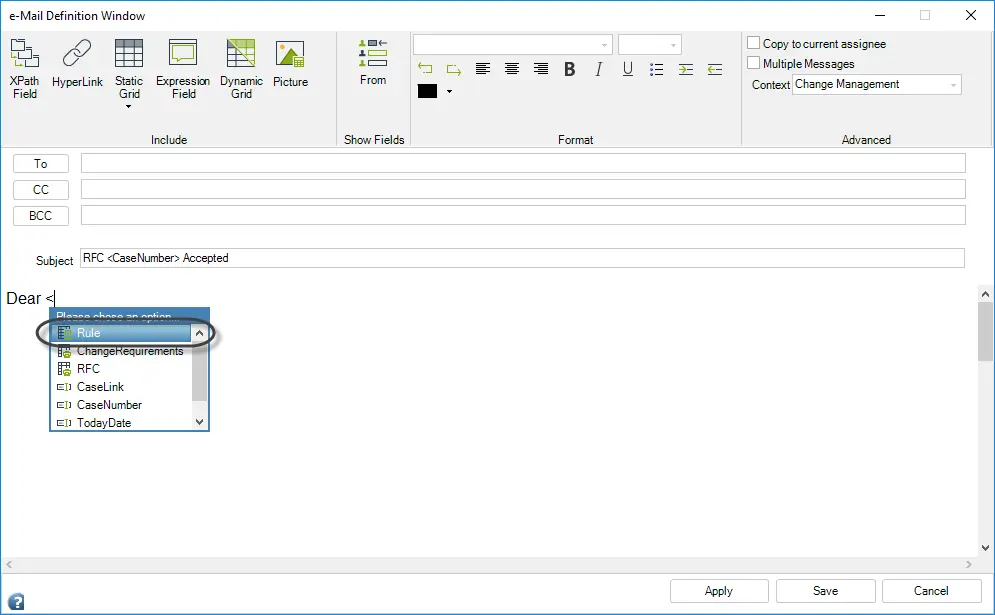Click the To recipients button
The width and height of the screenshot is (995, 615).
click(x=41, y=164)
